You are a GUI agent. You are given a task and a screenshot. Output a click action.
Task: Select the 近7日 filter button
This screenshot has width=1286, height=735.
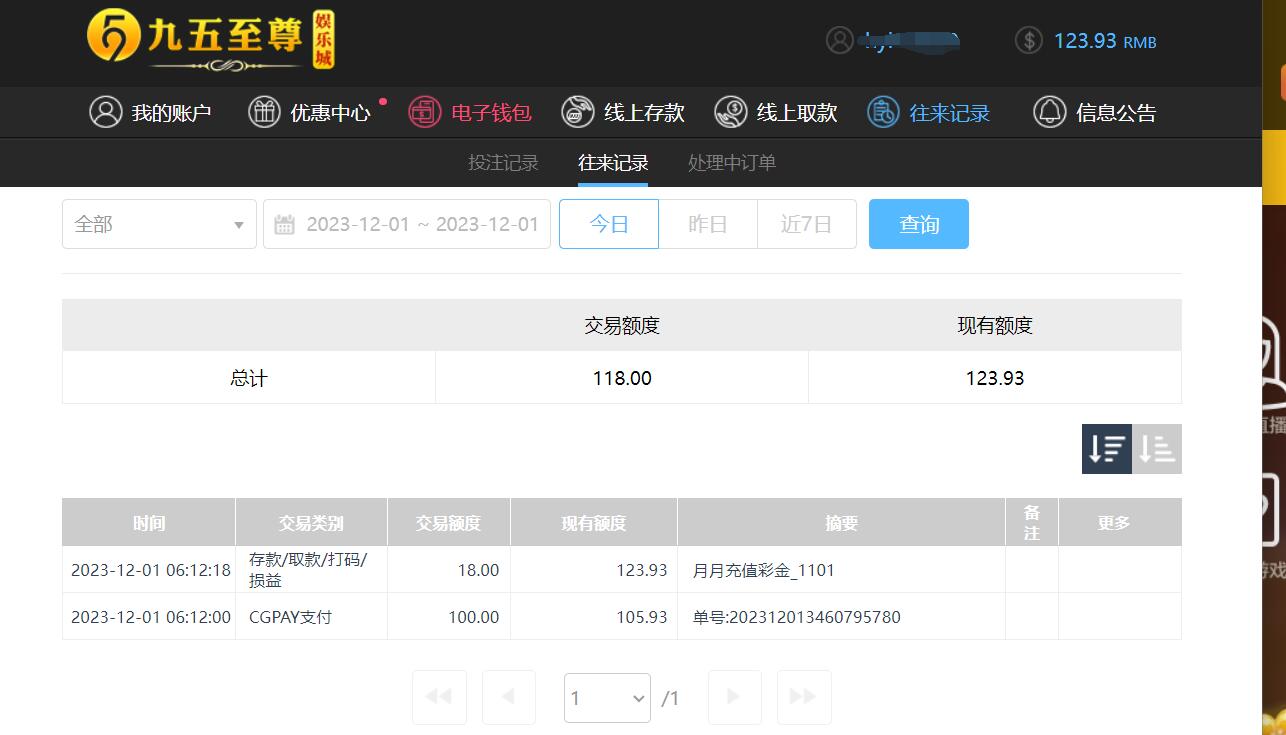807,224
